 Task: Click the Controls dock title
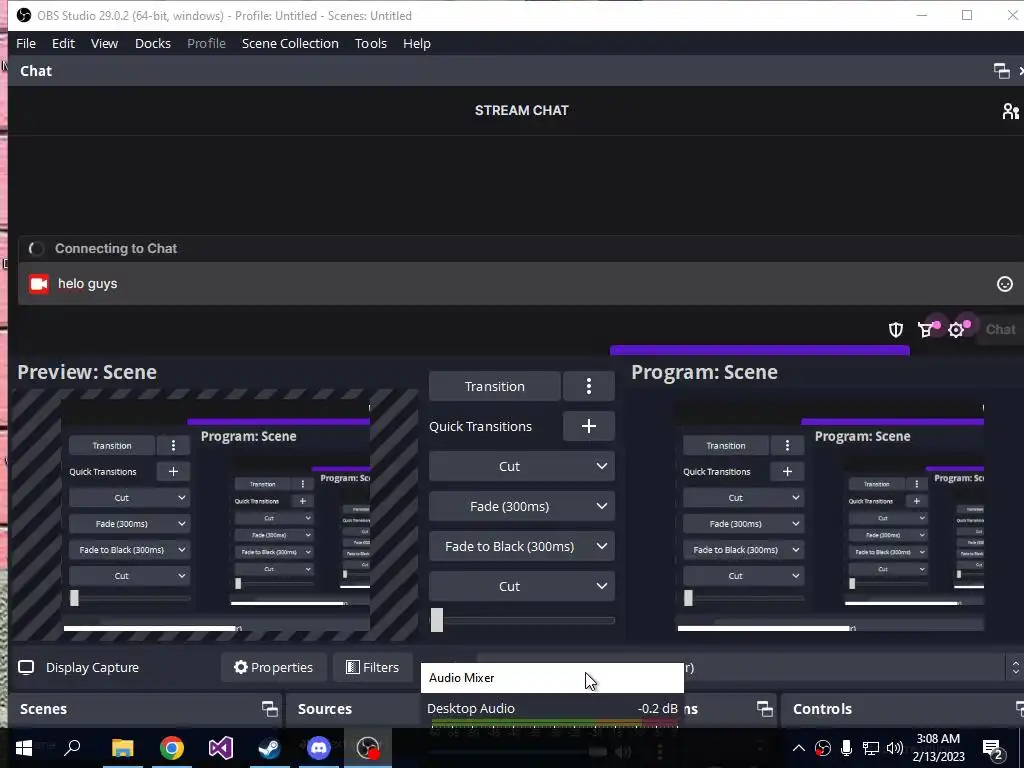click(x=822, y=709)
